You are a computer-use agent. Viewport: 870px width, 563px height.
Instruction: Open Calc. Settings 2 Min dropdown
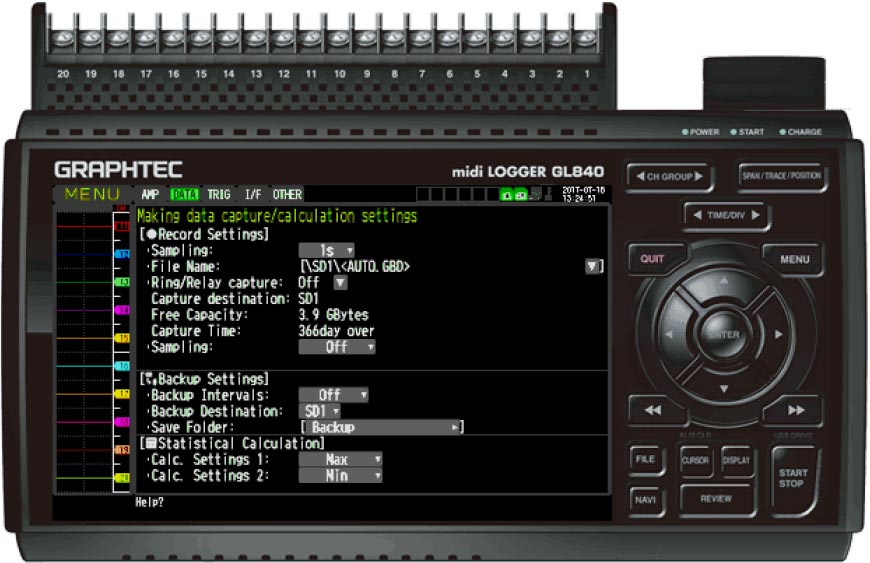[x=340, y=475]
